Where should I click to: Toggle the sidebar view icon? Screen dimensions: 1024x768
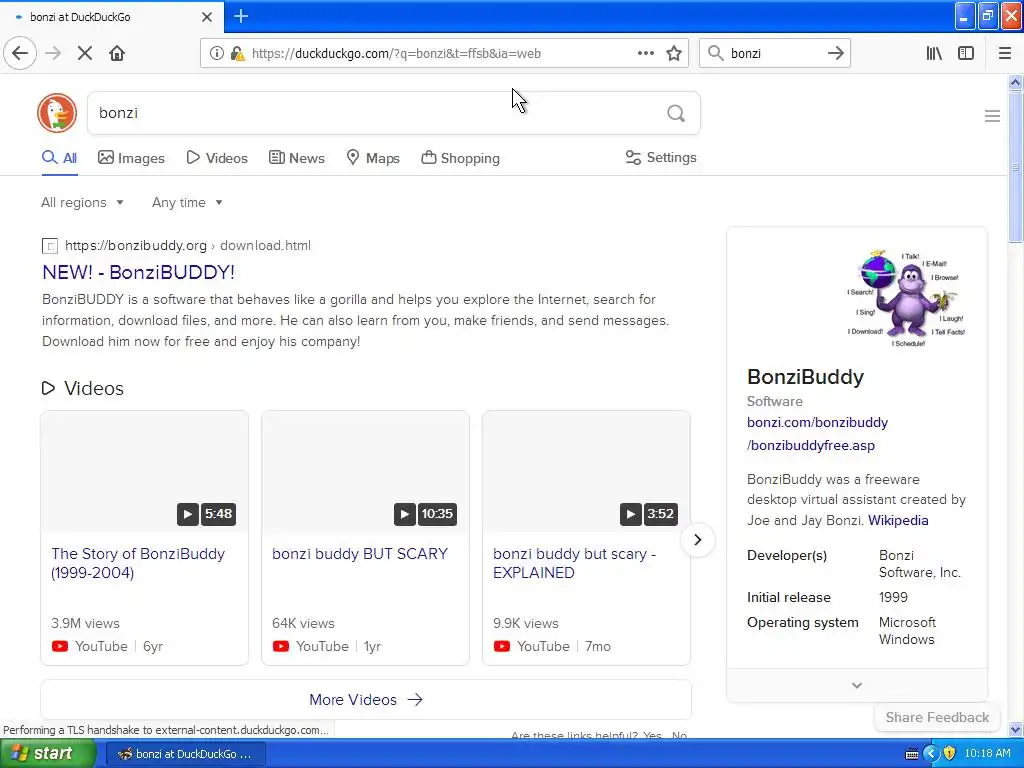pos(966,54)
